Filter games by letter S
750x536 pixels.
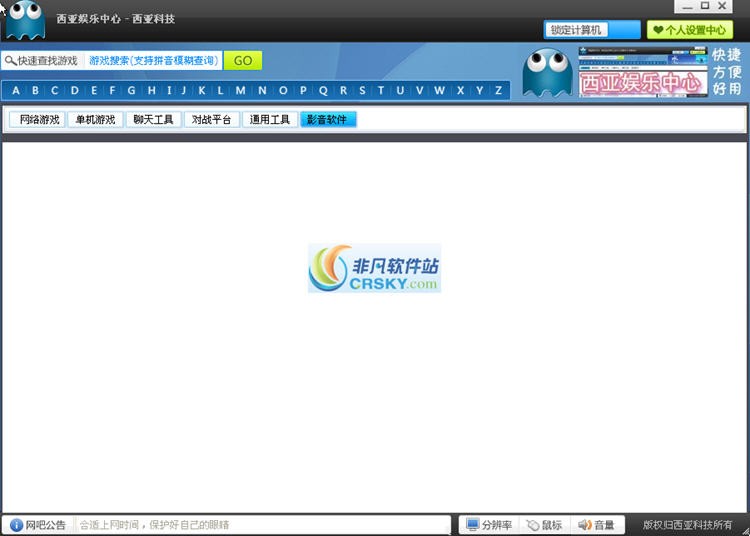tap(363, 90)
